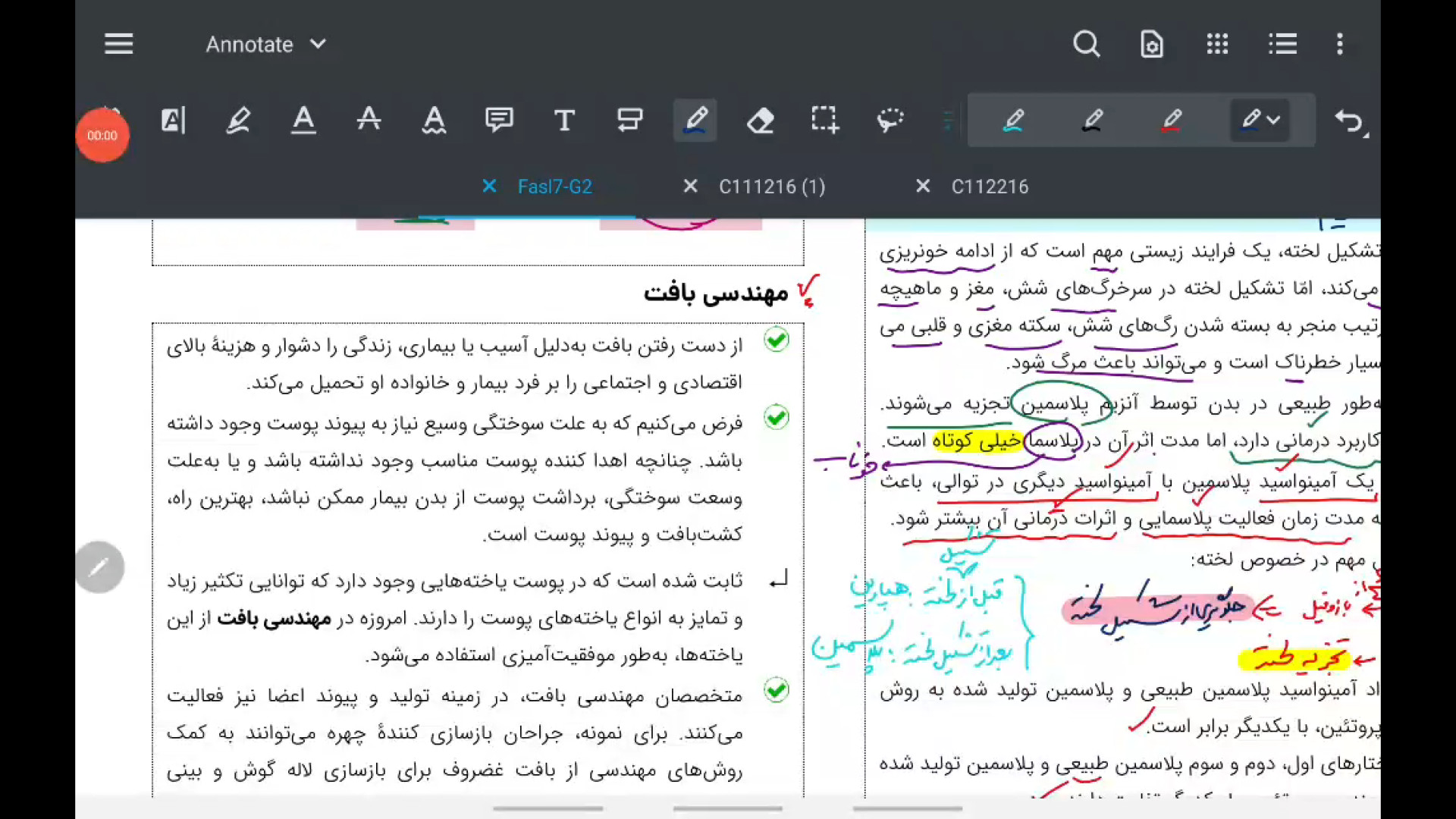1456x819 pixels.
Task: Select the eraser tool
Action: [760, 120]
